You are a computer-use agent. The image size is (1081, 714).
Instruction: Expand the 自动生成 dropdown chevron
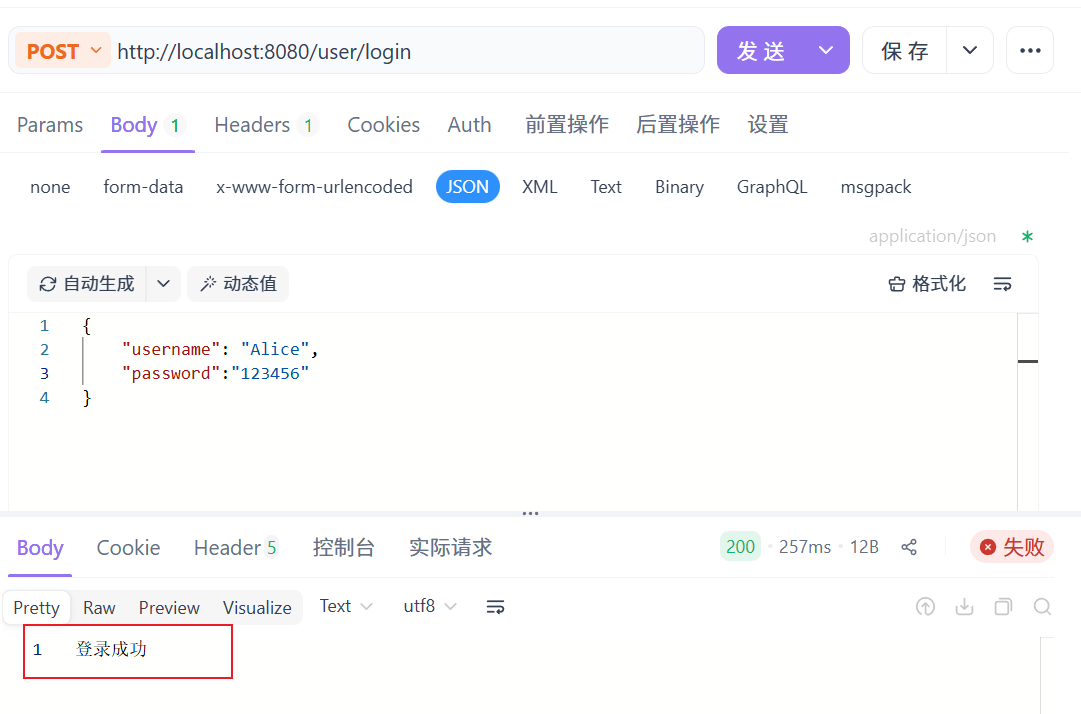point(163,284)
